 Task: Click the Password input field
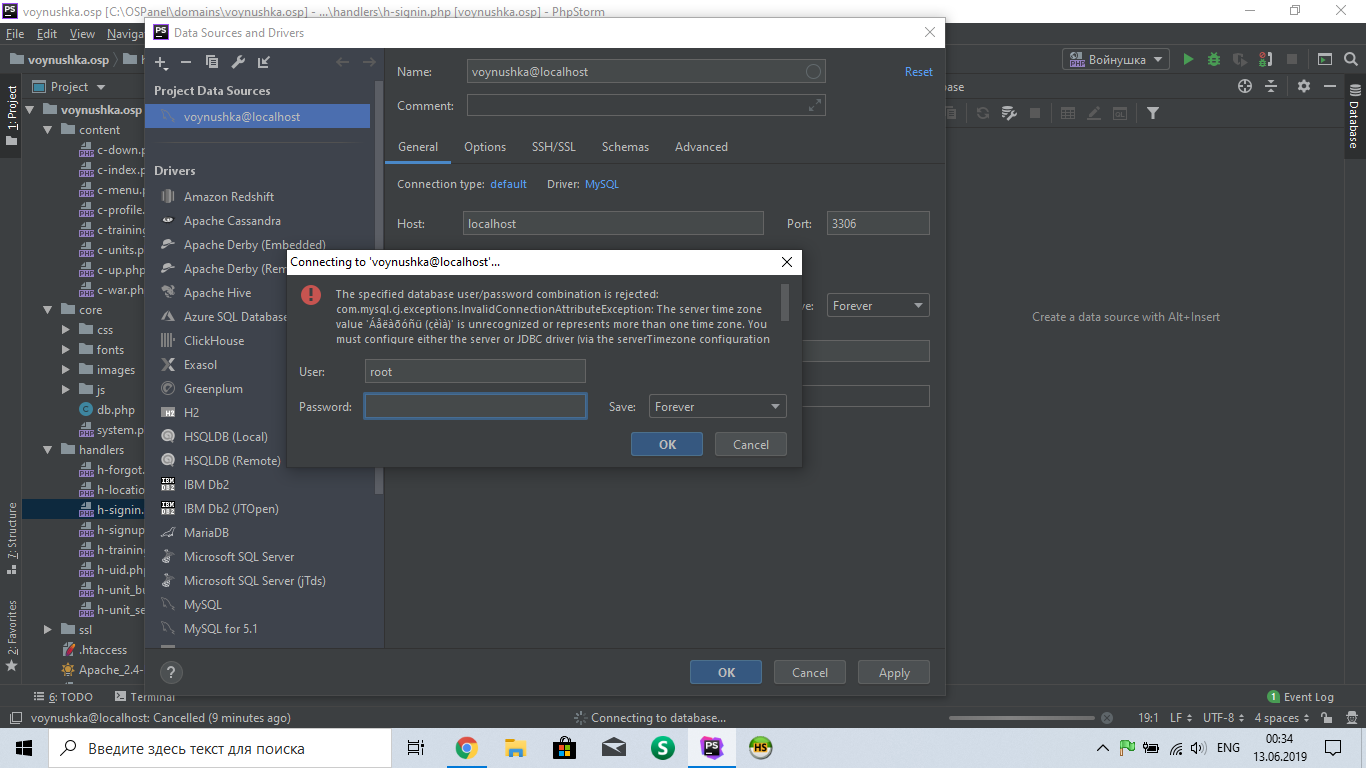pos(475,407)
